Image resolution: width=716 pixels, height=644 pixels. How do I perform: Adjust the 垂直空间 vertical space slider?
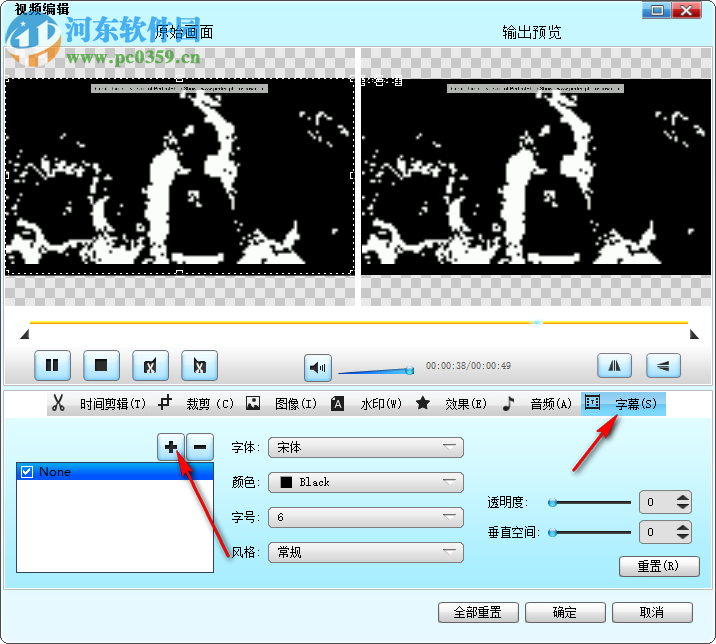(553, 533)
